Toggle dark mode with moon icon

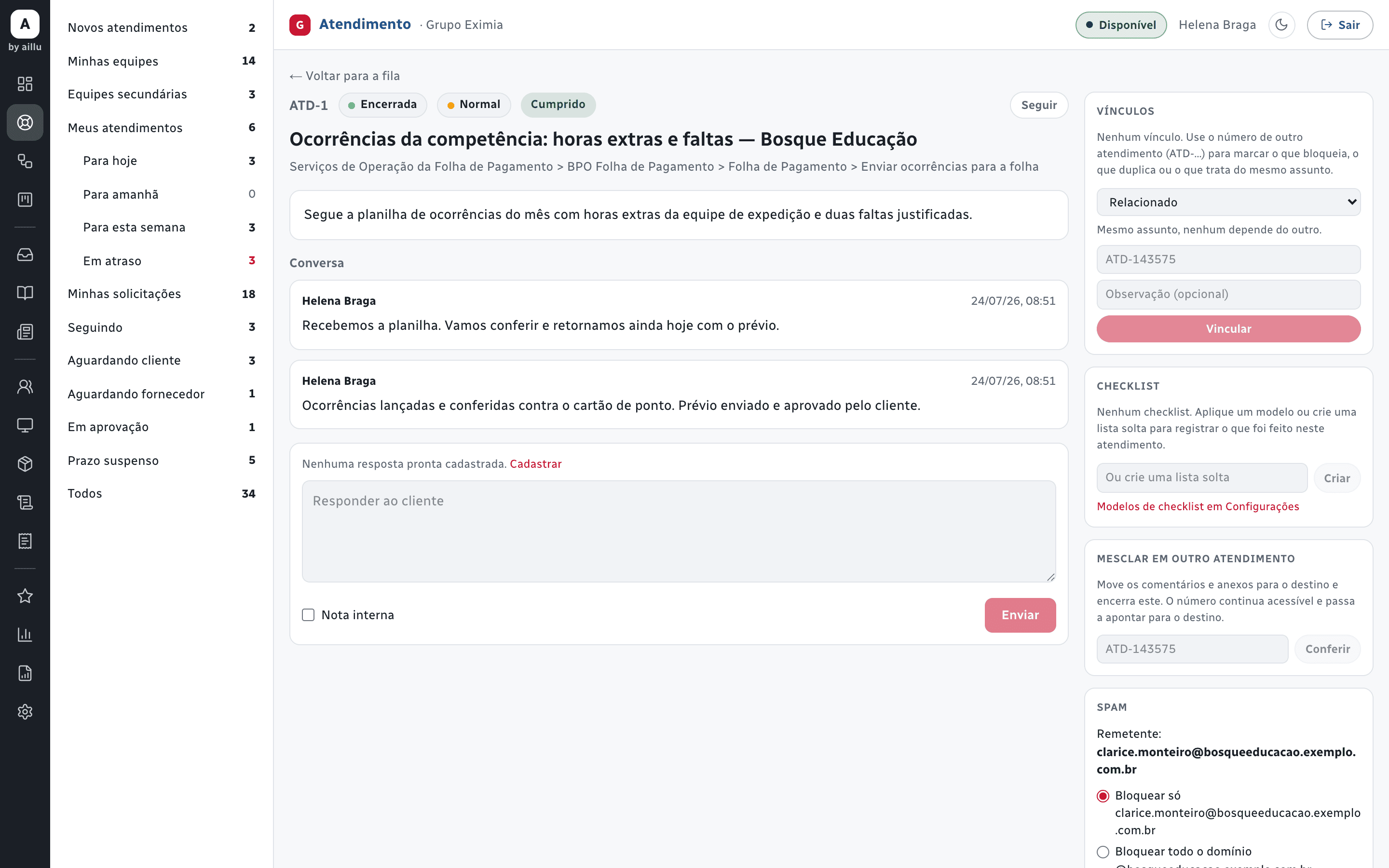point(1281,25)
